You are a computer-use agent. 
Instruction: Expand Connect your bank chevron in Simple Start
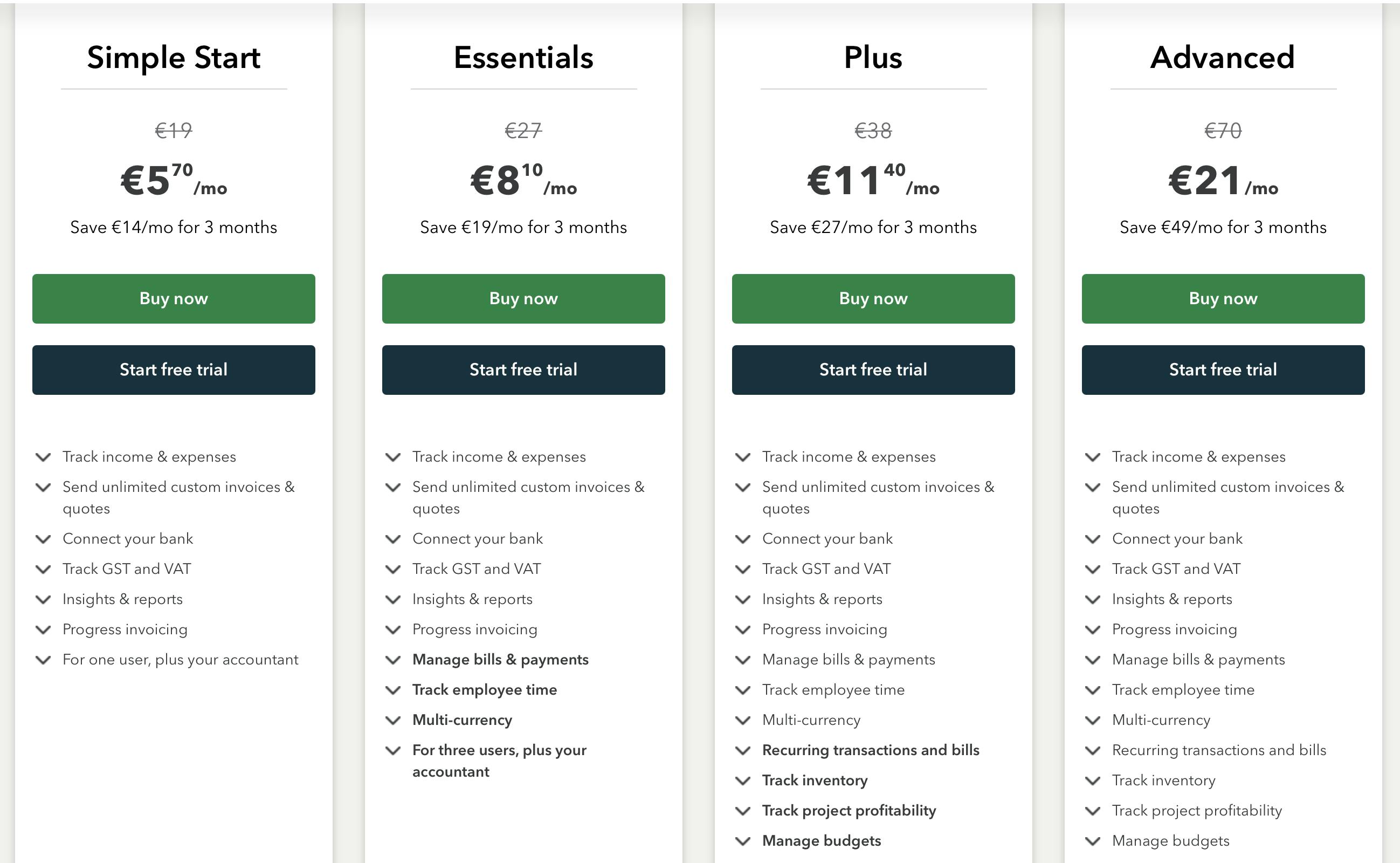(43, 539)
